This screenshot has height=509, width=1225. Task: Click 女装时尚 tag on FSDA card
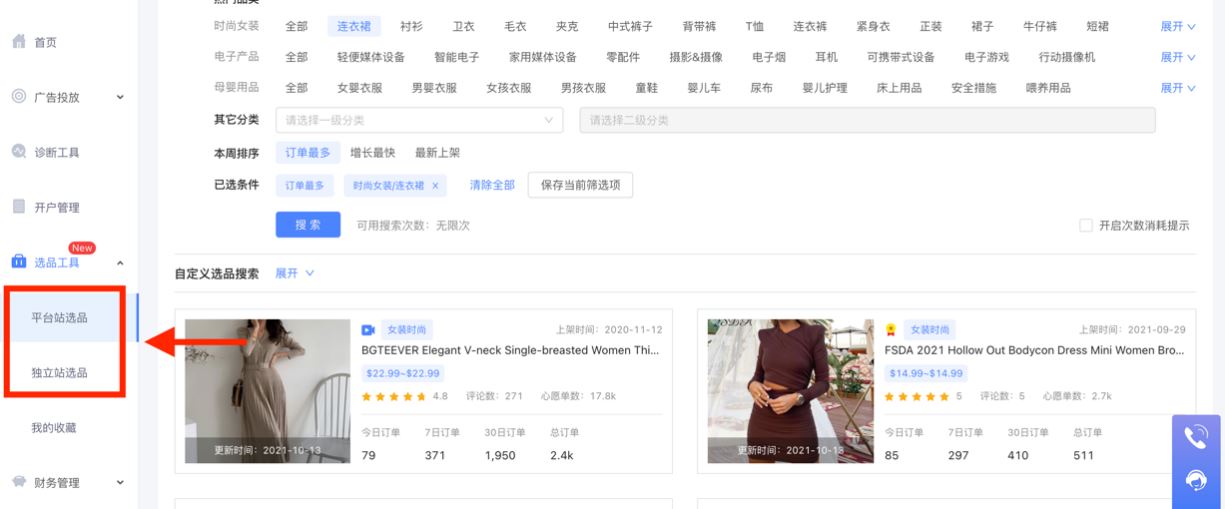click(929, 330)
